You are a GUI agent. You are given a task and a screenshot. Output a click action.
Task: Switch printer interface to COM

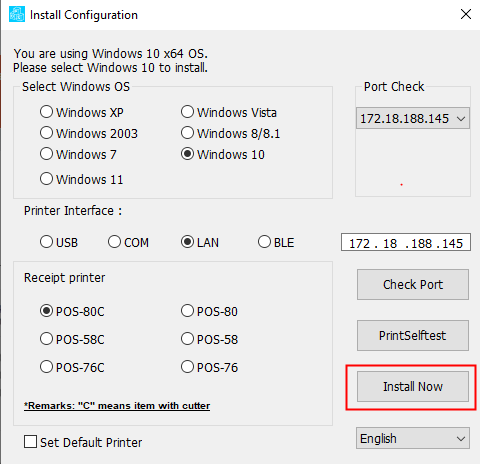[128, 242]
